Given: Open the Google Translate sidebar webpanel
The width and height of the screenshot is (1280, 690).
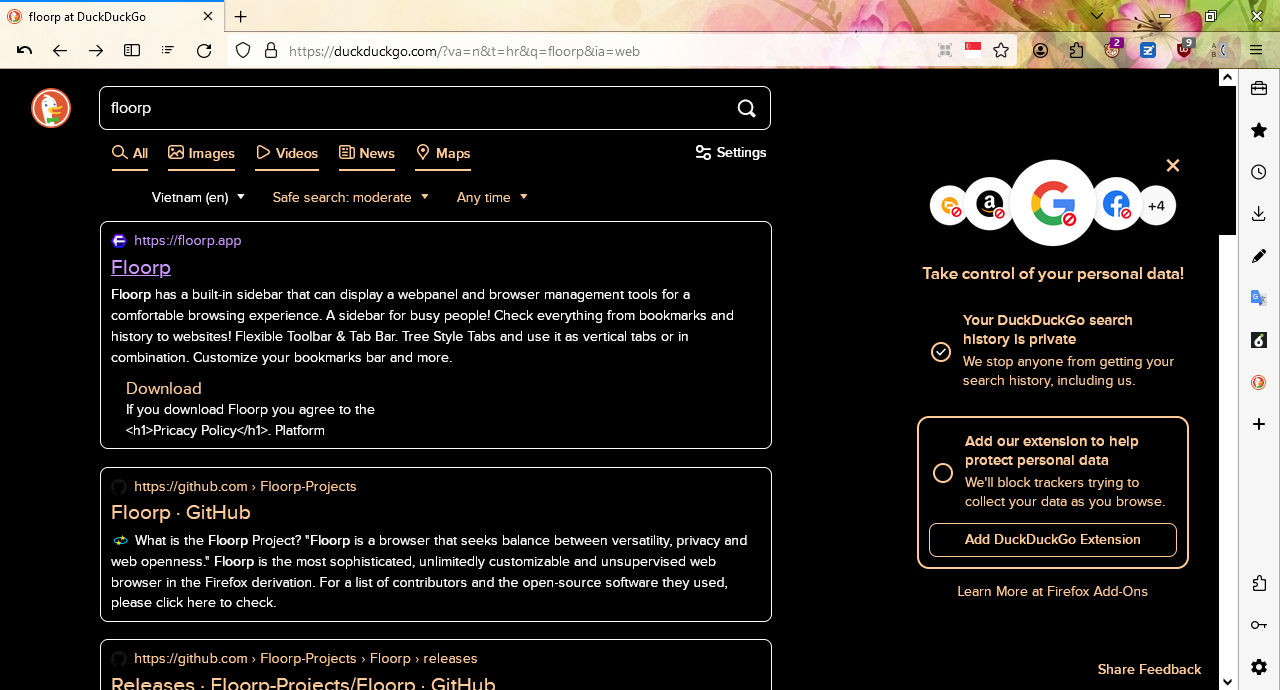Looking at the screenshot, I should click(x=1259, y=298).
